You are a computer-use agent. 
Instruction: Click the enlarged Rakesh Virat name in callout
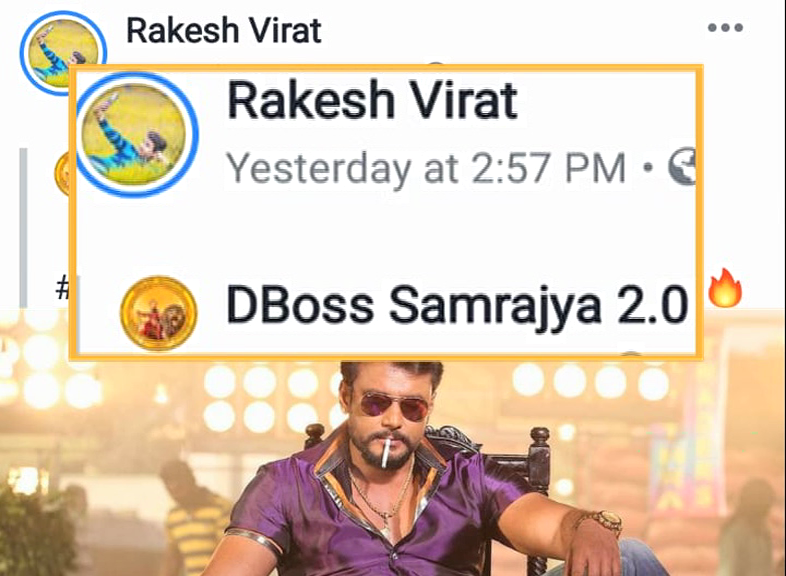pyautogui.click(x=372, y=101)
